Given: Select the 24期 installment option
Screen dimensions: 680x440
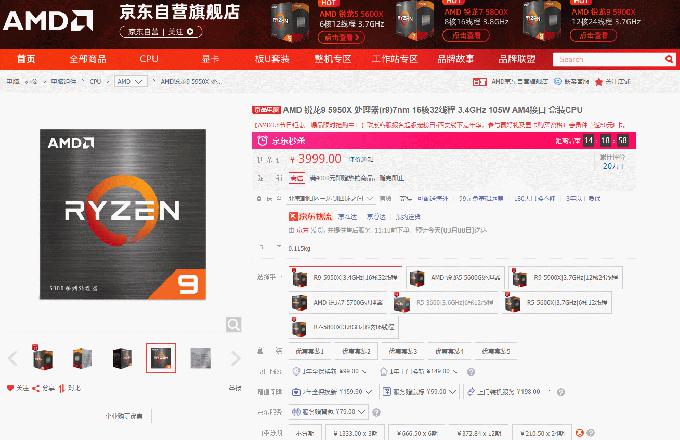Looking at the screenshot, I should tap(542, 433).
